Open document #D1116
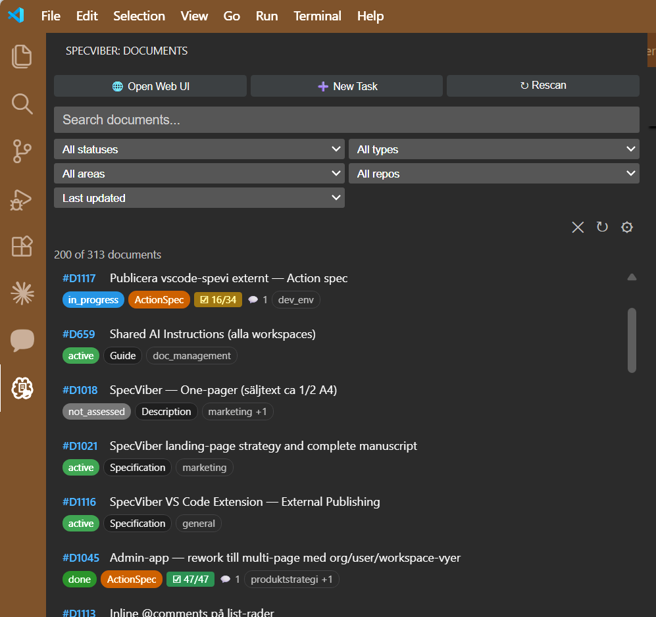656x617 pixels. point(79,502)
